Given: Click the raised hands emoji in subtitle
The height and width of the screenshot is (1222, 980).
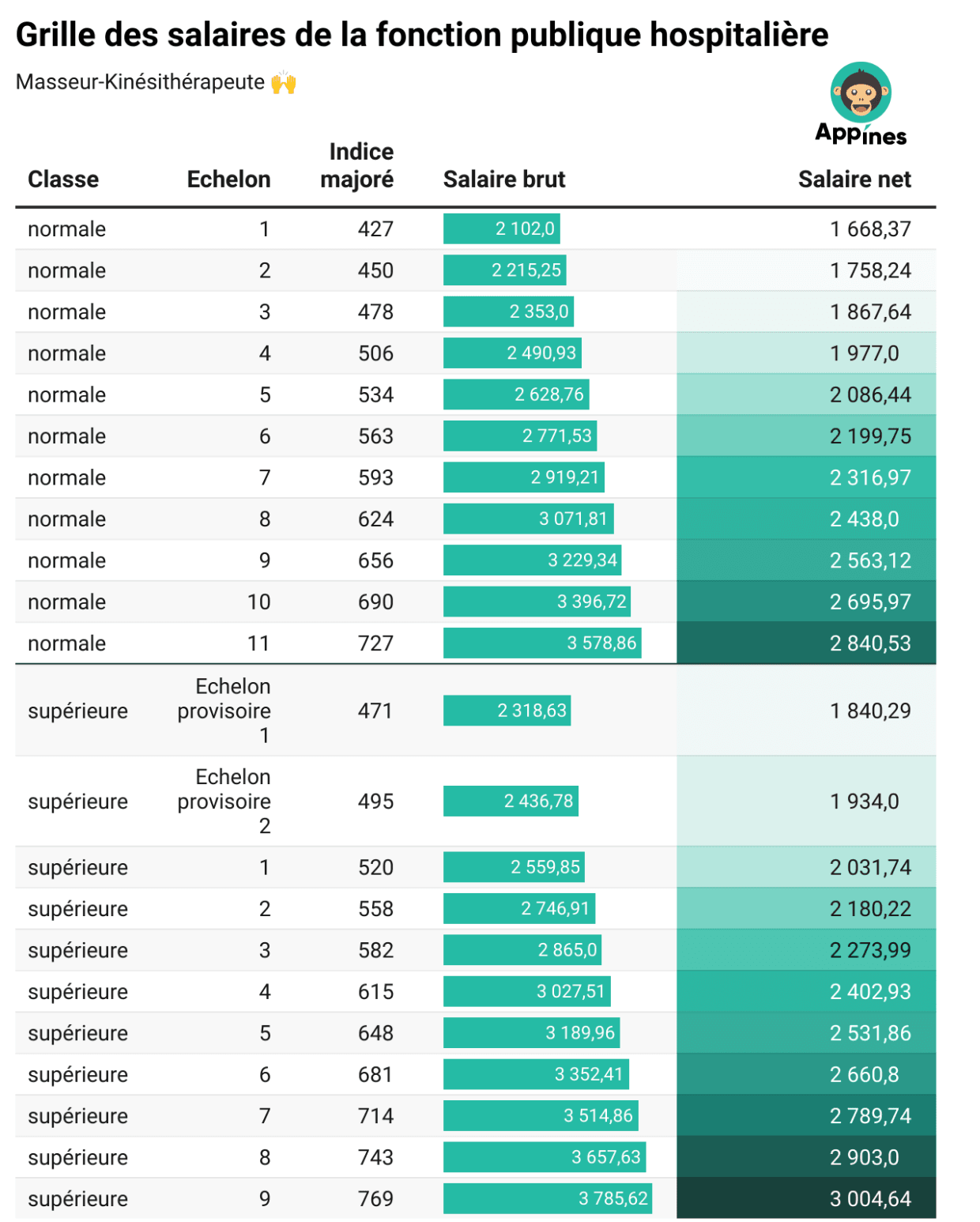Looking at the screenshot, I should (x=283, y=82).
